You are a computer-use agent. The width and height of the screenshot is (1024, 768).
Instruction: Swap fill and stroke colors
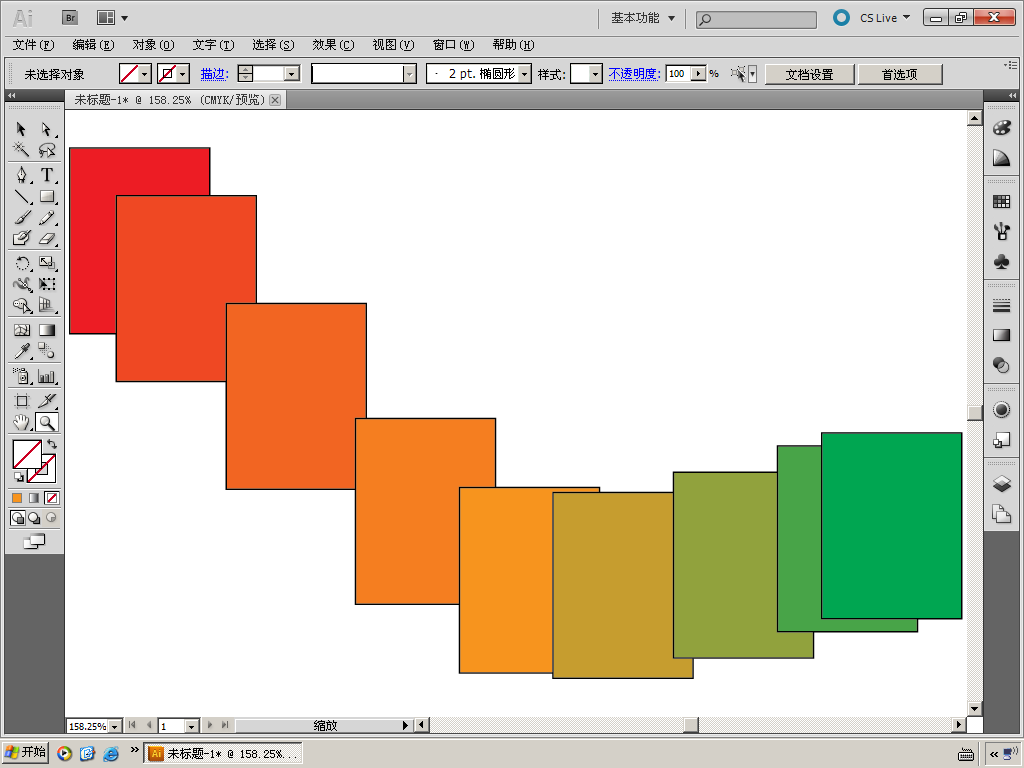pos(52,444)
